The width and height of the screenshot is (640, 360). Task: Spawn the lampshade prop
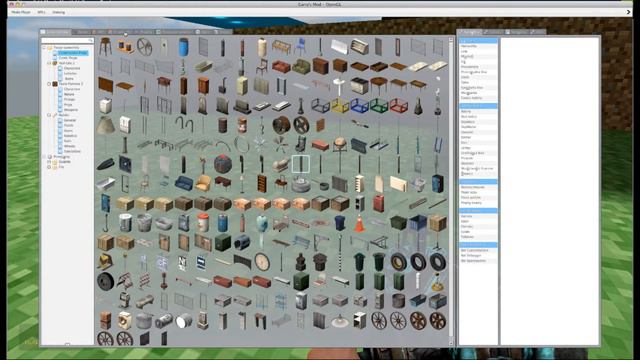pos(105,125)
